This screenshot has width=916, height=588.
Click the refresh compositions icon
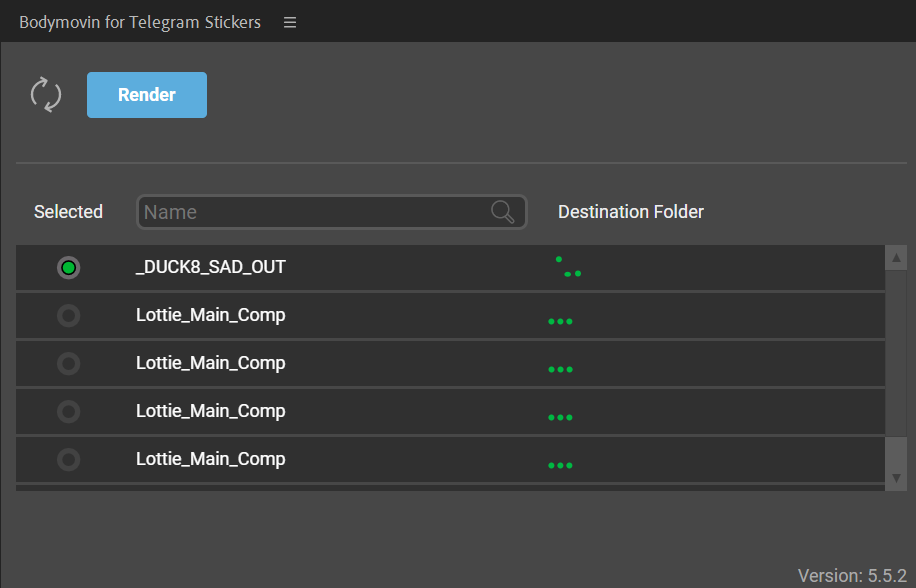tap(46, 95)
